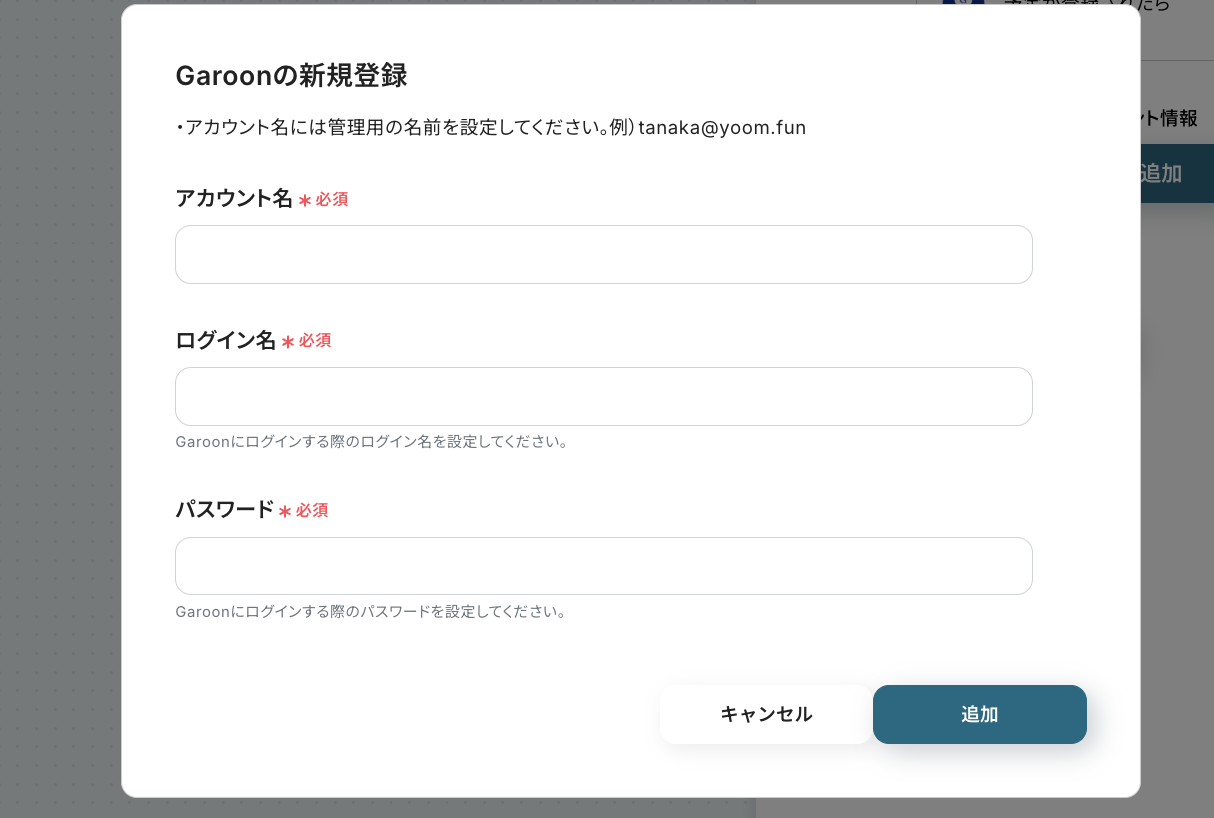Screen dimensions: 1214x818
Task: Click the Garoonの新規登録 heading
Action: click(291, 76)
